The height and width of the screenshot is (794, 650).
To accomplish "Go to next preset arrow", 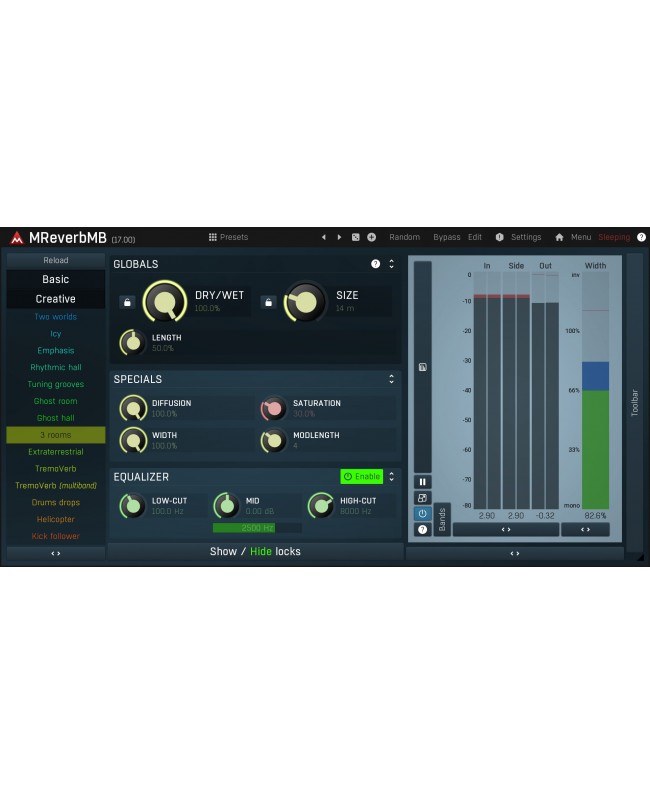I will (x=339, y=237).
